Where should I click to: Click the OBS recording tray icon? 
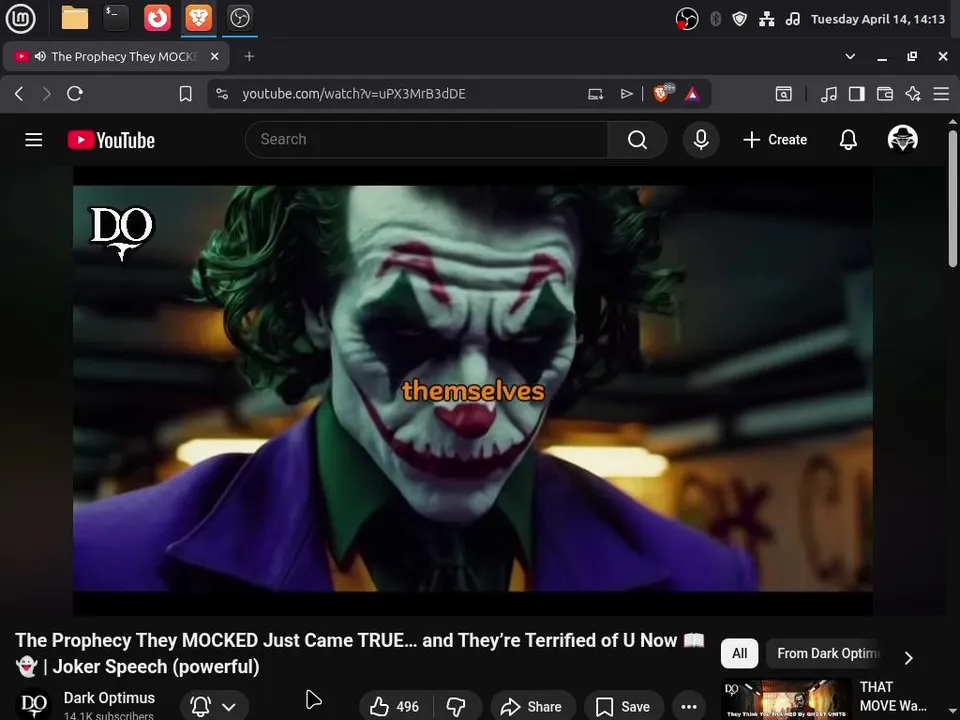(687, 20)
